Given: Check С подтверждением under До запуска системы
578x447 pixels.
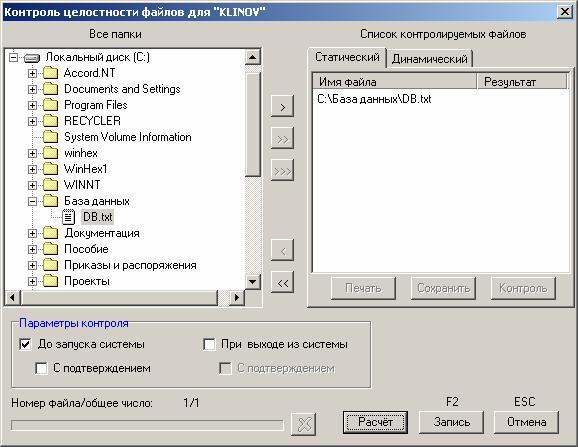Looking at the screenshot, I should point(41,368).
